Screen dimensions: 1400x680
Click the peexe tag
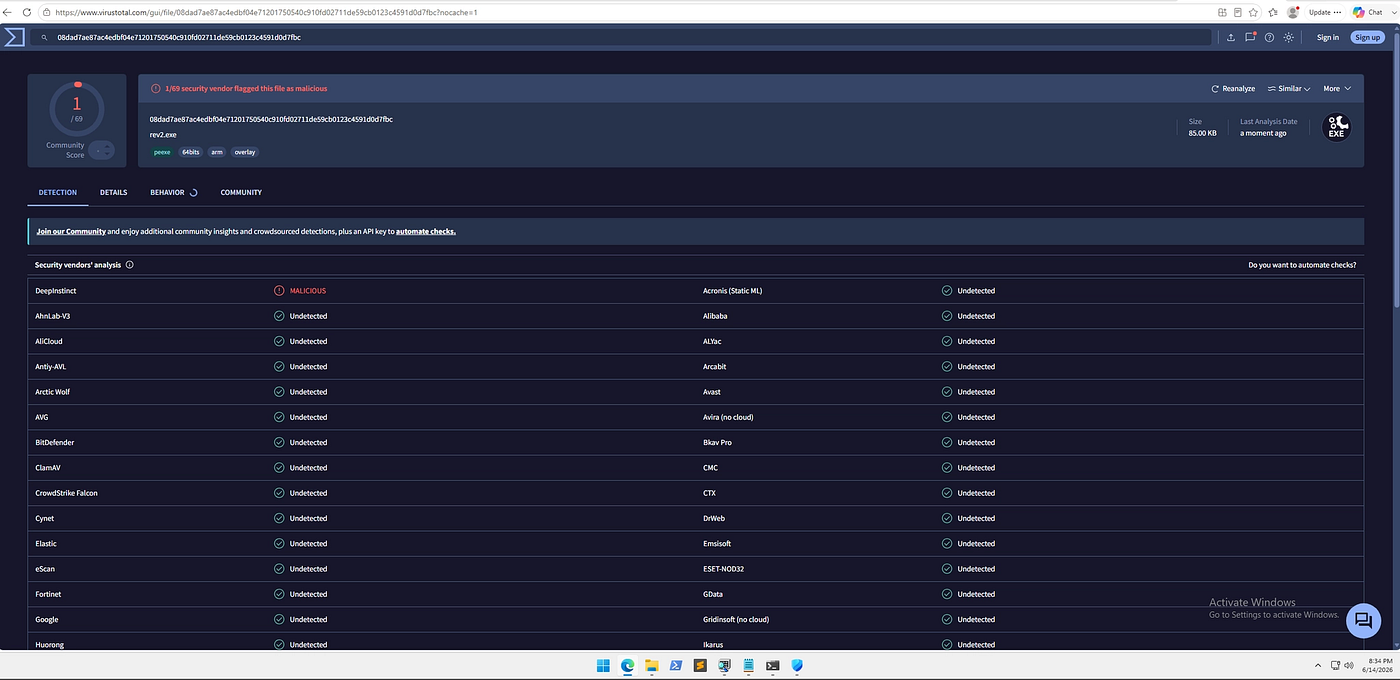tap(162, 152)
